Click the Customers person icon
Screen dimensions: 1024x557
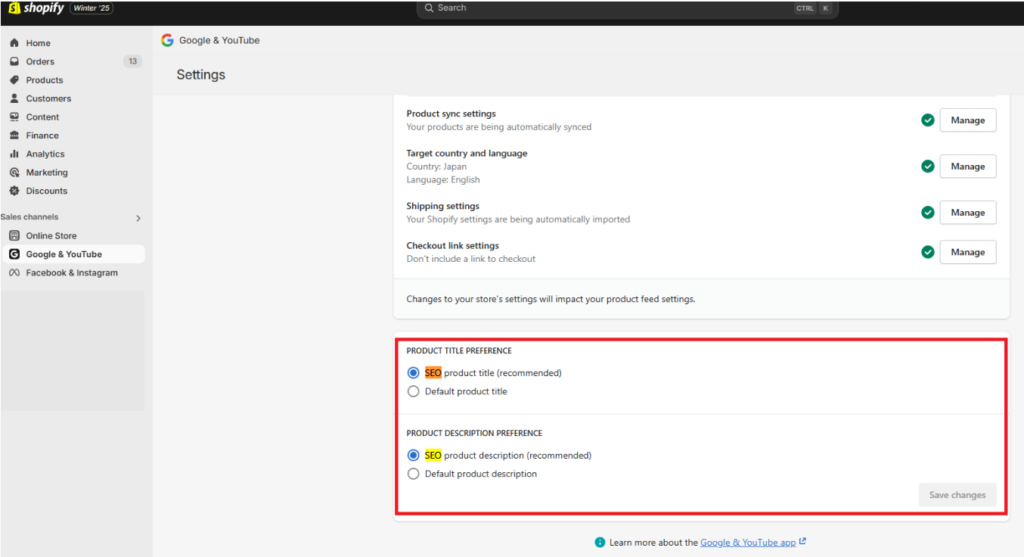[14, 99]
